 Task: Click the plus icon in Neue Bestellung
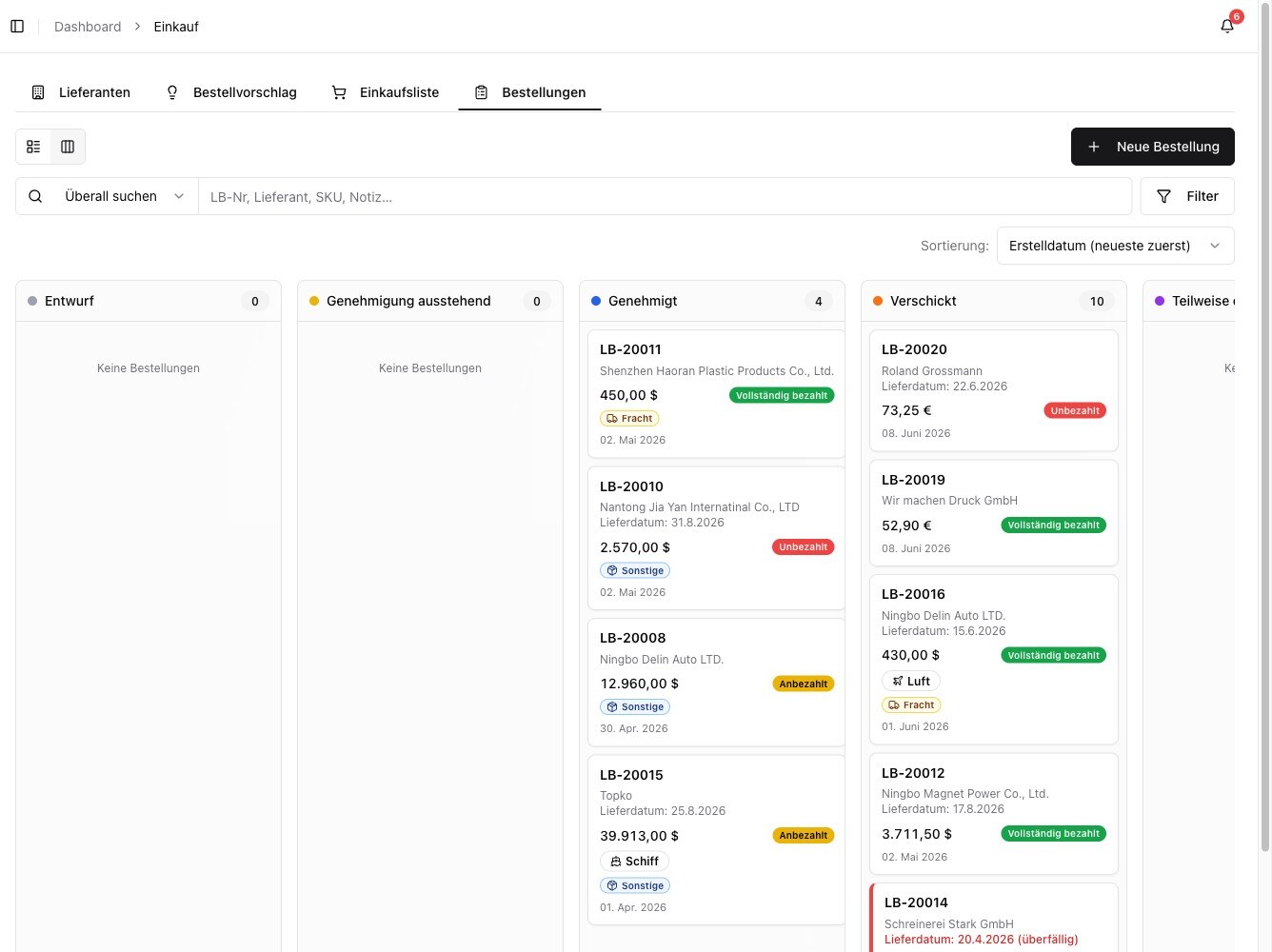click(x=1094, y=147)
